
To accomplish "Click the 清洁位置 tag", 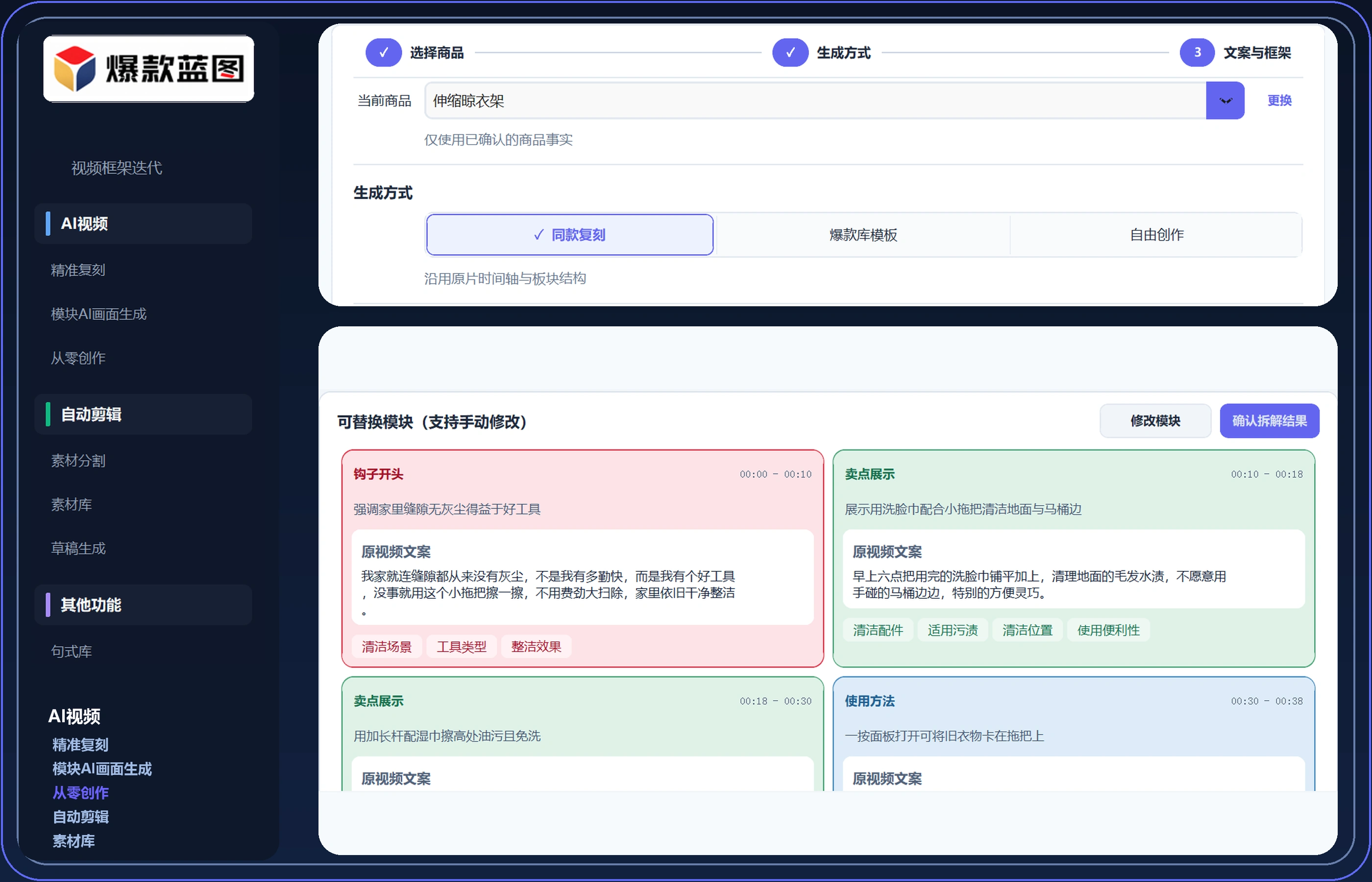I will click(x=1027, y=630).
